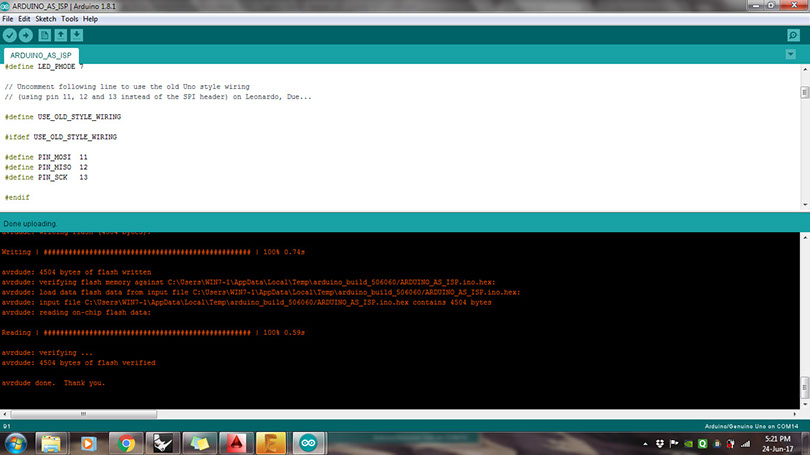
Task: Click the console vertical scrollbar thumb
Action: tap(804, 387)
